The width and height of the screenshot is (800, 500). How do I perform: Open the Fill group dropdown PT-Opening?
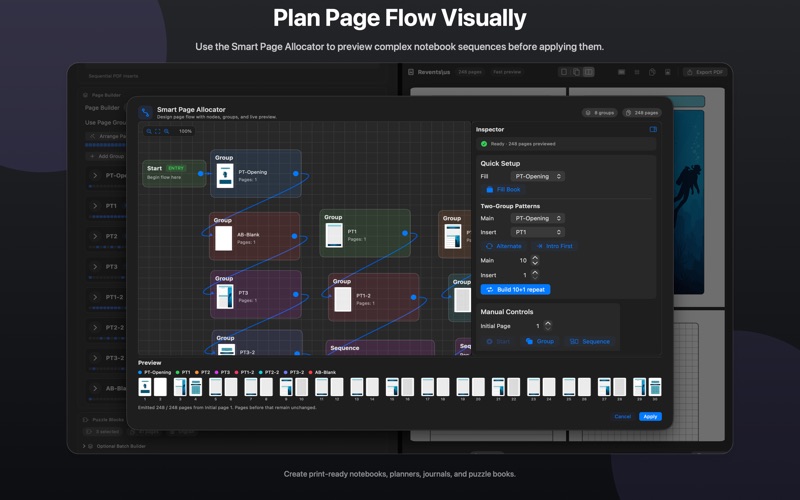[x=538, y=177]
